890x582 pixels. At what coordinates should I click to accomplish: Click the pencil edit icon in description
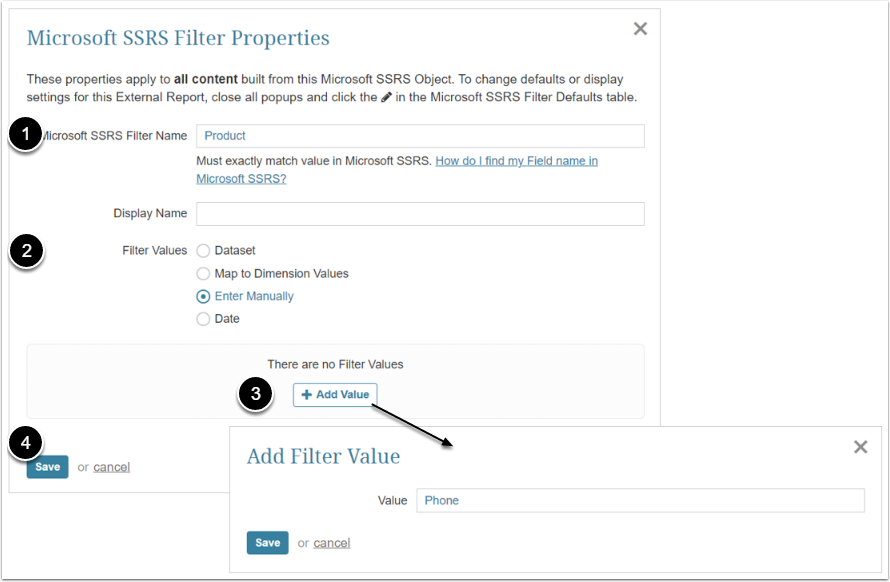[x=387, y=98]
